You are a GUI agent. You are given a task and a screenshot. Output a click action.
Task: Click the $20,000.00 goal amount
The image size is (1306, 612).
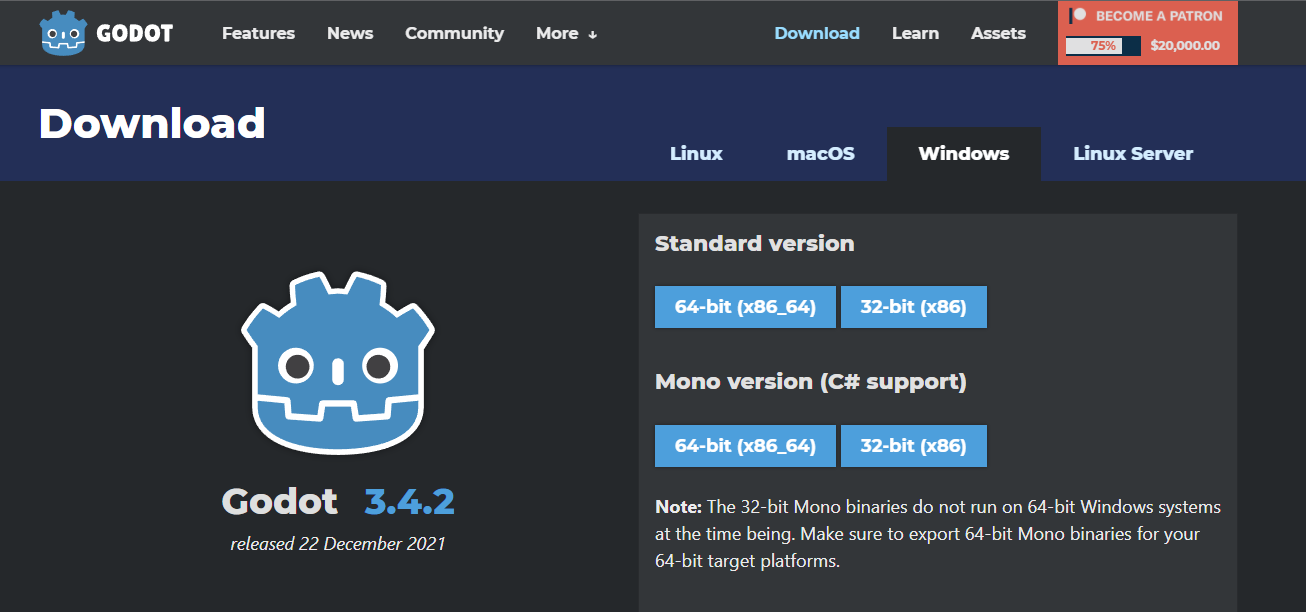(x=1185, y=45)
